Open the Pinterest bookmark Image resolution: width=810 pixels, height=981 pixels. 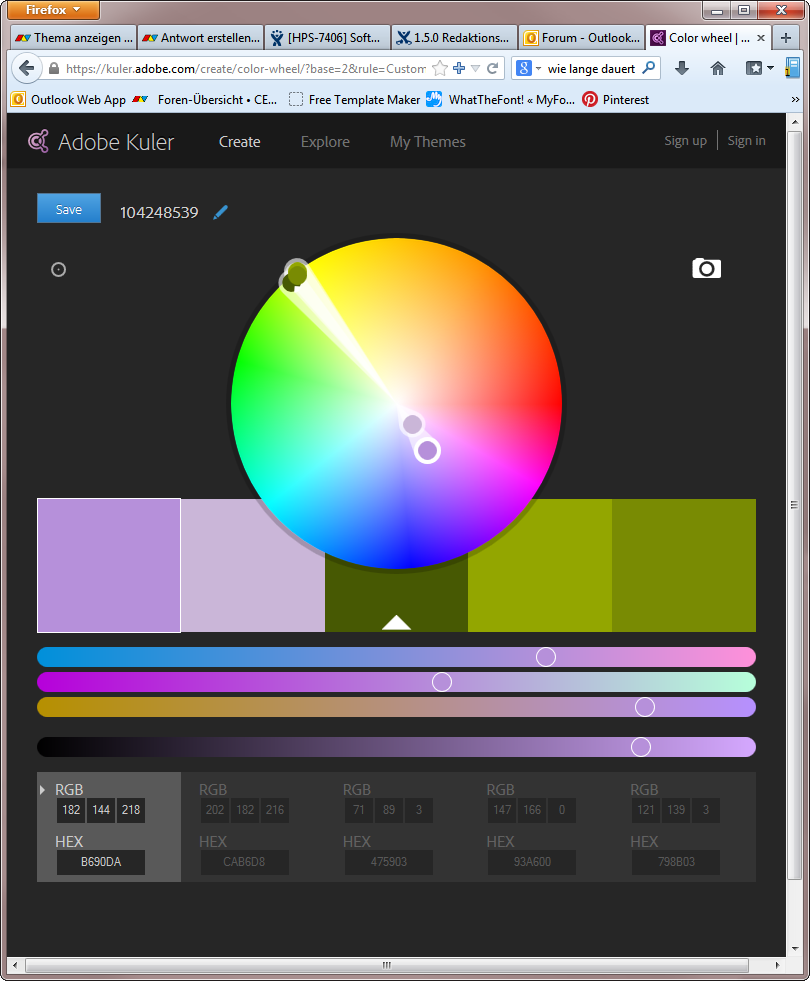tap(615, 100)
